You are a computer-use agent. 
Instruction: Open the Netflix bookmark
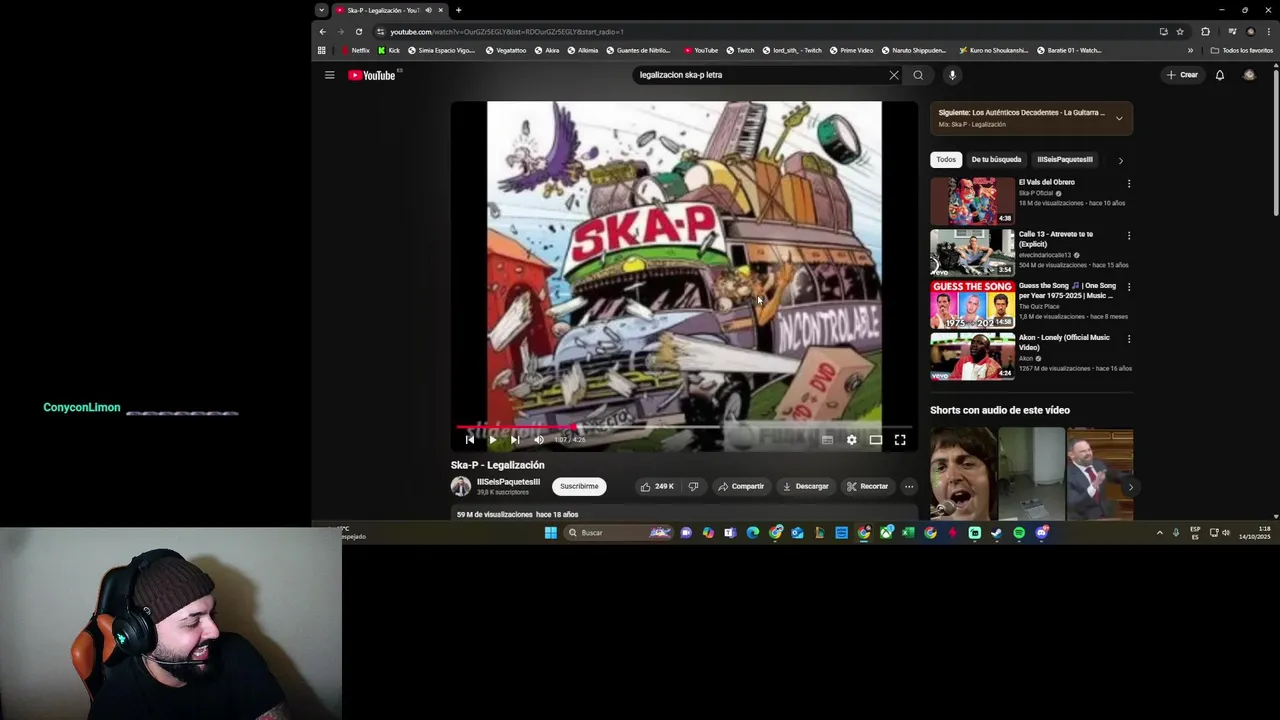coord(355,50)
